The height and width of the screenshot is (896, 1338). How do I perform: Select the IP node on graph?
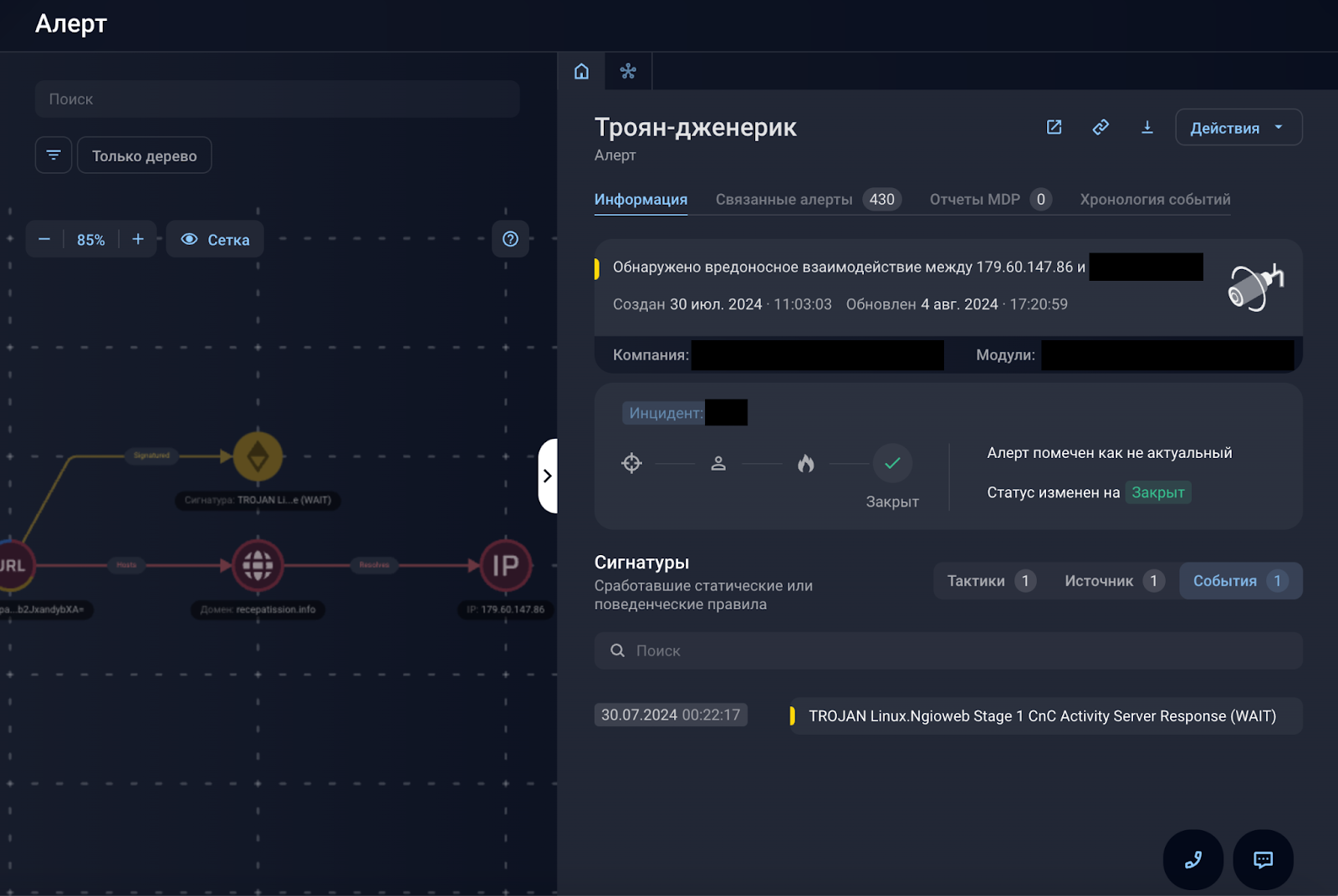tap(505, 566)
